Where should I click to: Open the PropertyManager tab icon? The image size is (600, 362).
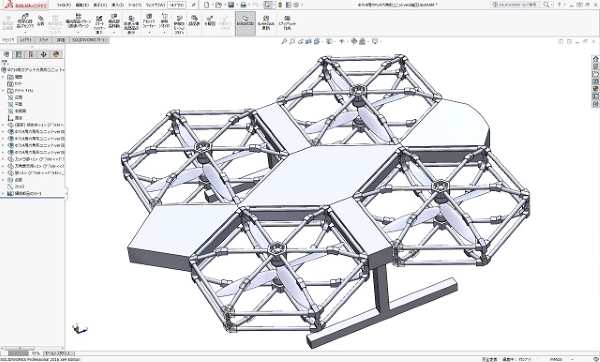click(x=18, y=54)
